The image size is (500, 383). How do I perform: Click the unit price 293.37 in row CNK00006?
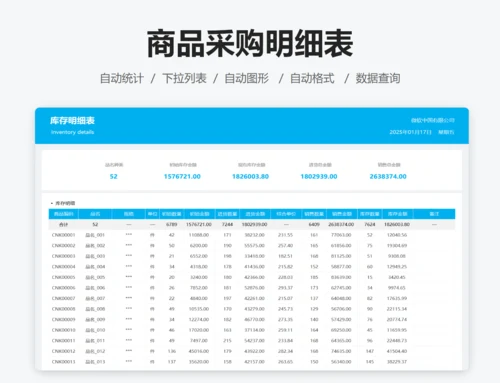click(286, 288)
